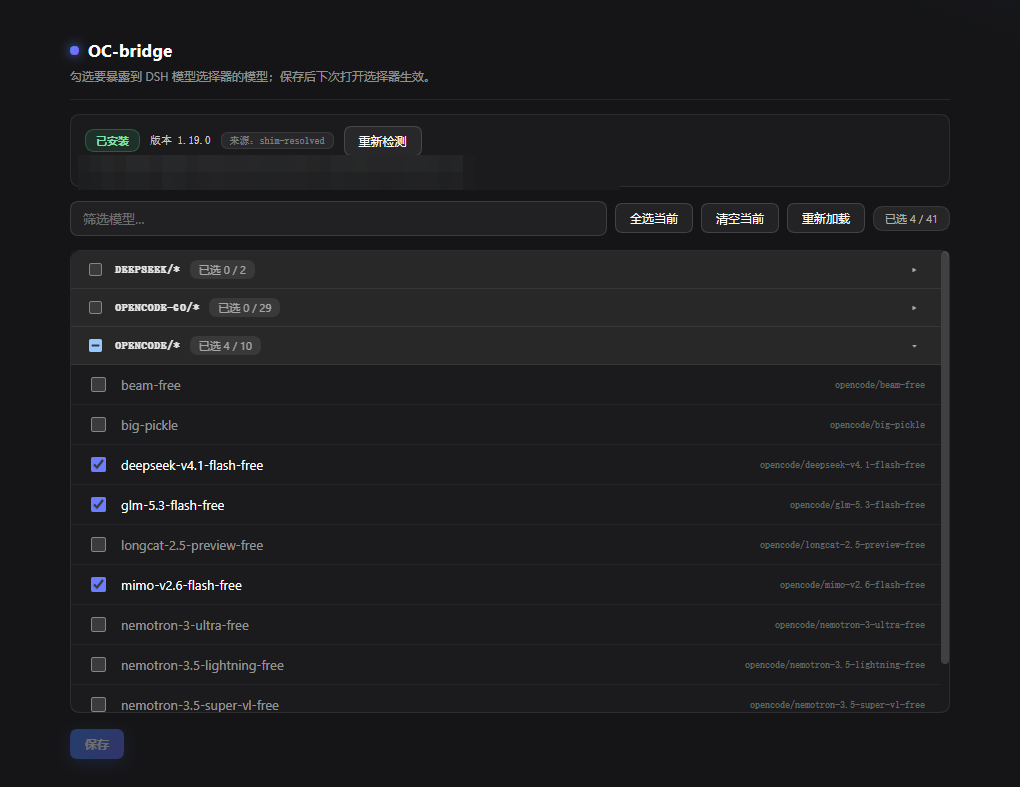Click the 重新加载 reload button

[x=825, y=219]
